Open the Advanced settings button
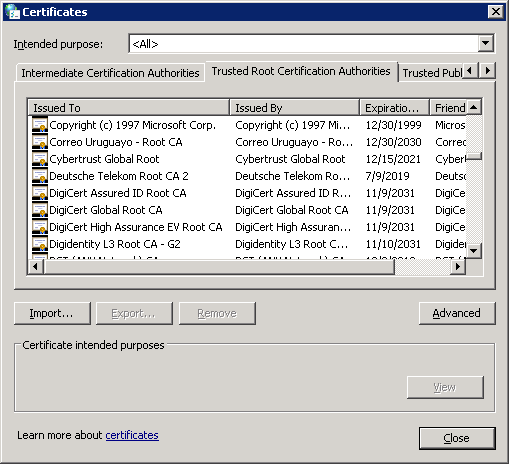The image size is (509, 464). tap(457, 313)
